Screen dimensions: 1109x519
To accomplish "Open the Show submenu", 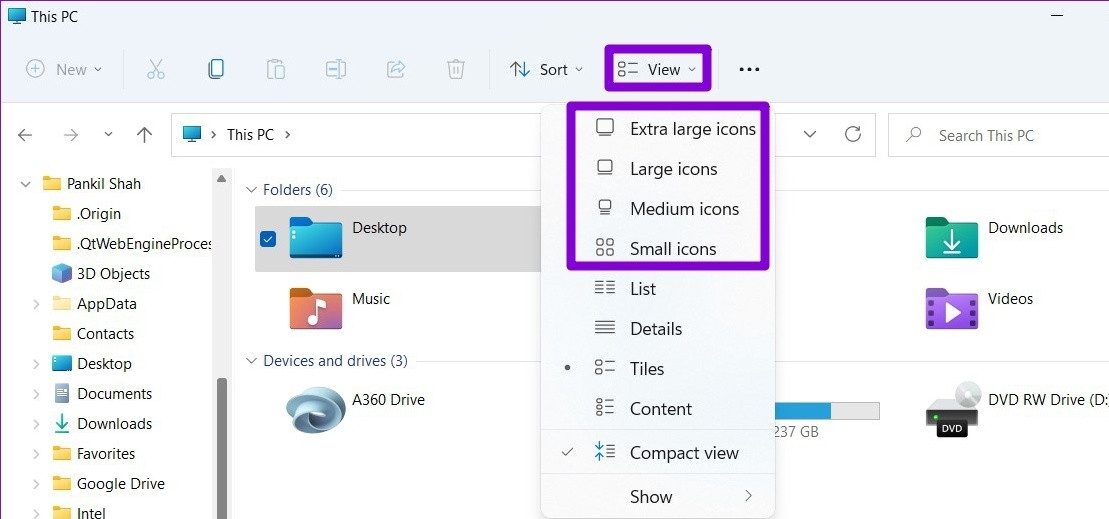I will [x=658, y=496].
